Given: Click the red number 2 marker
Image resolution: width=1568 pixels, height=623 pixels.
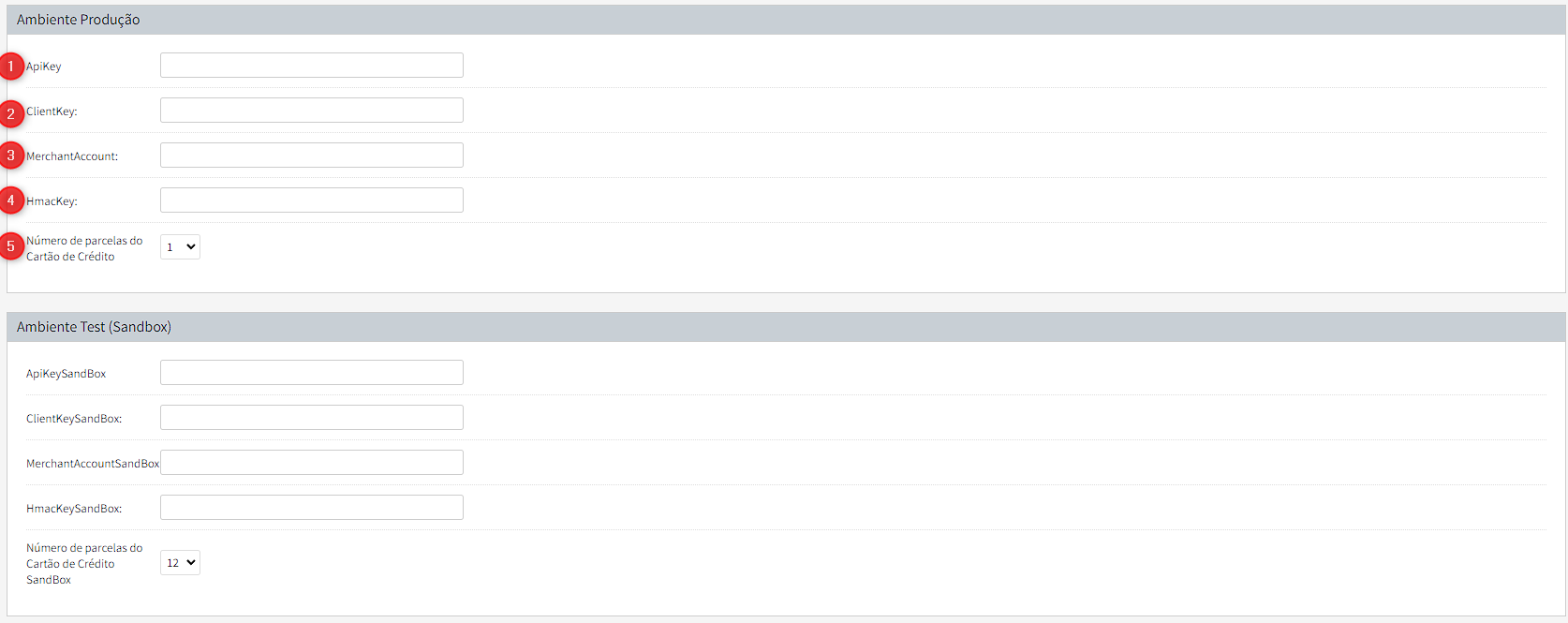Looking at the screenshot, I should (x=11, y=113).
